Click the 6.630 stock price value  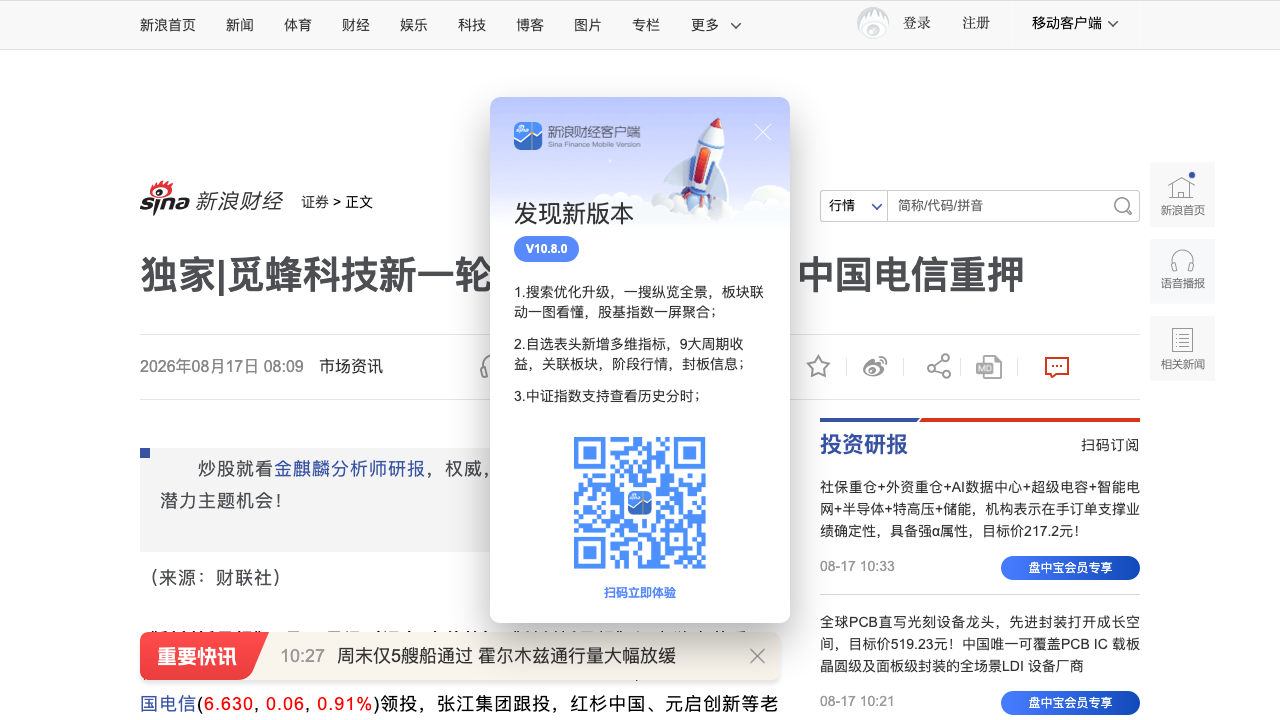point(228,704)
